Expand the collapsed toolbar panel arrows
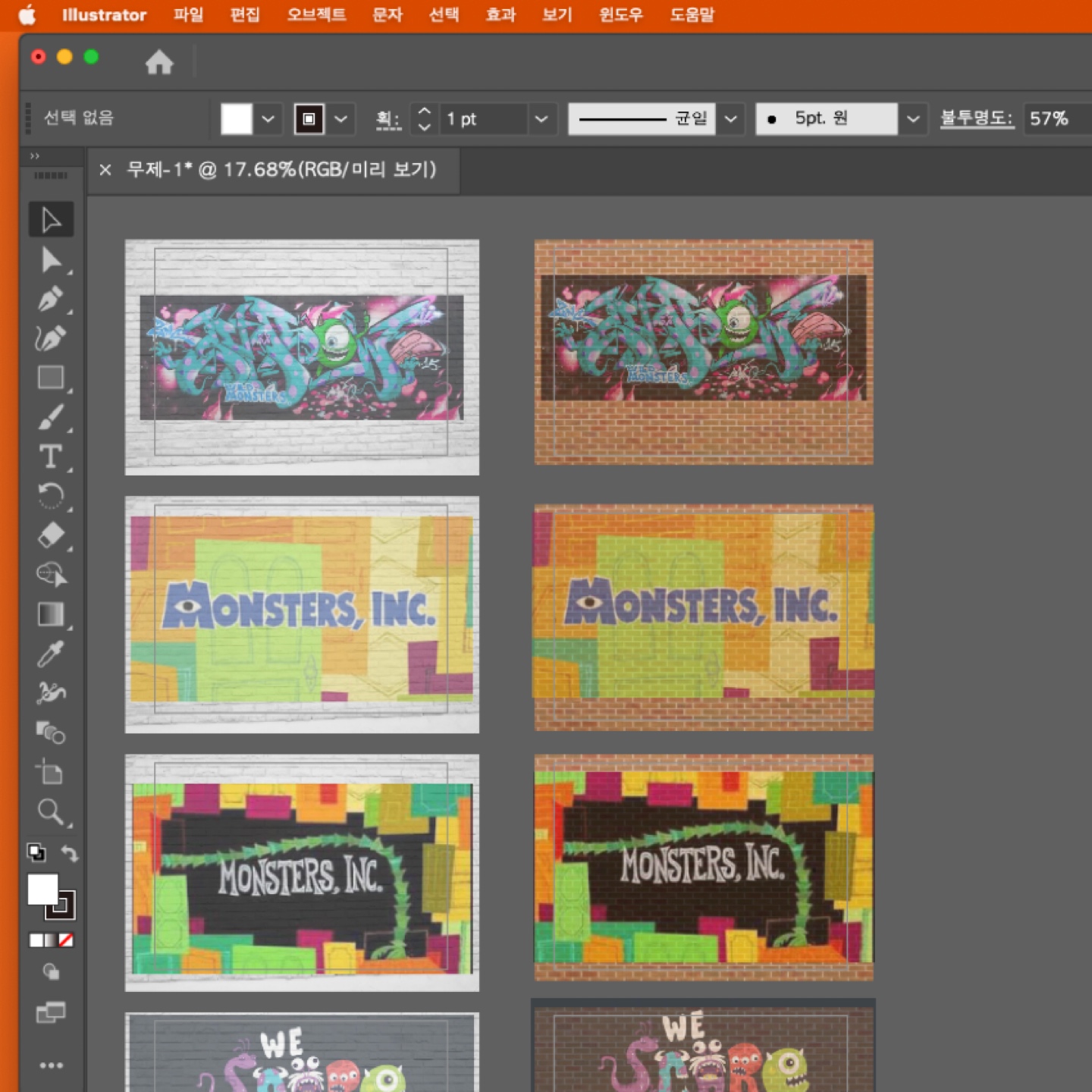Image resolution: width=1092 pixels, height=1092 pixels. coord(35,155)
